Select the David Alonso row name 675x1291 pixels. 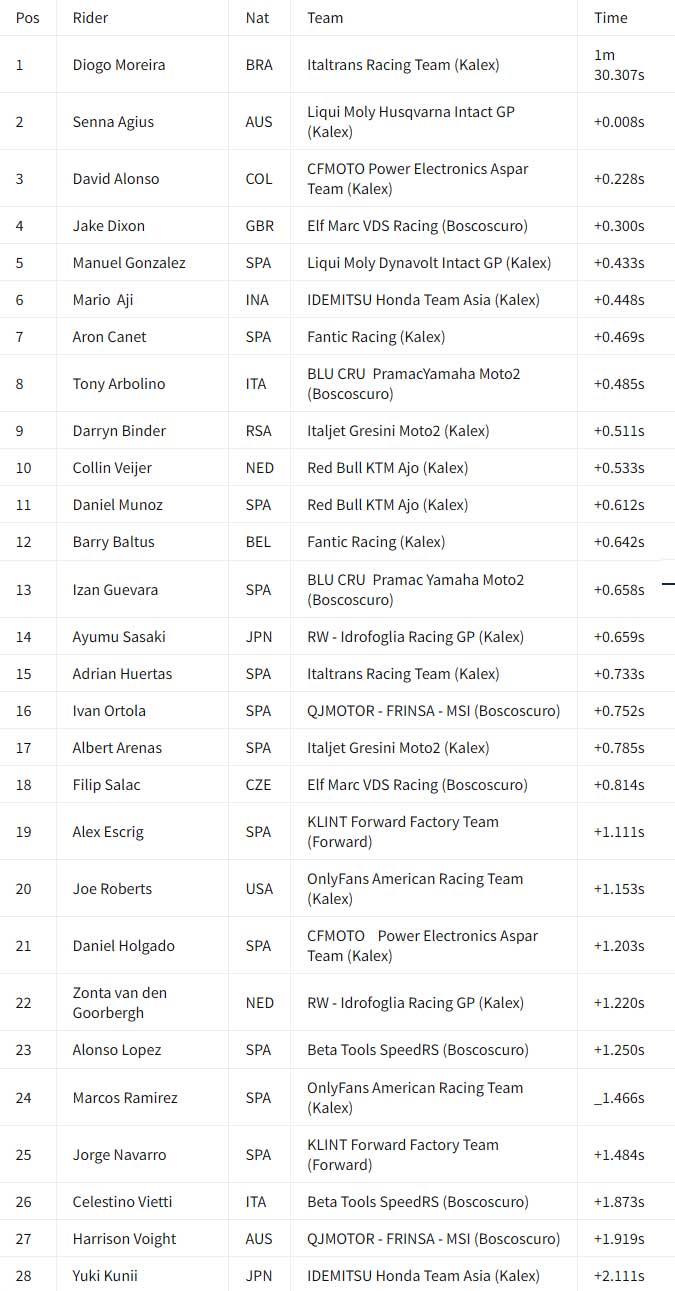pyautogui.click(x=116, y=179)
